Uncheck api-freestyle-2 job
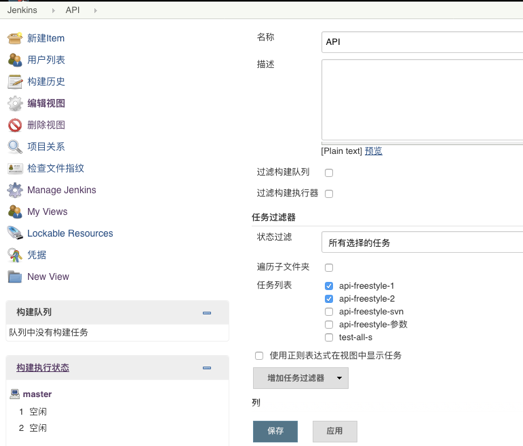The image size is (523, 446). click(x=329, y=299)
